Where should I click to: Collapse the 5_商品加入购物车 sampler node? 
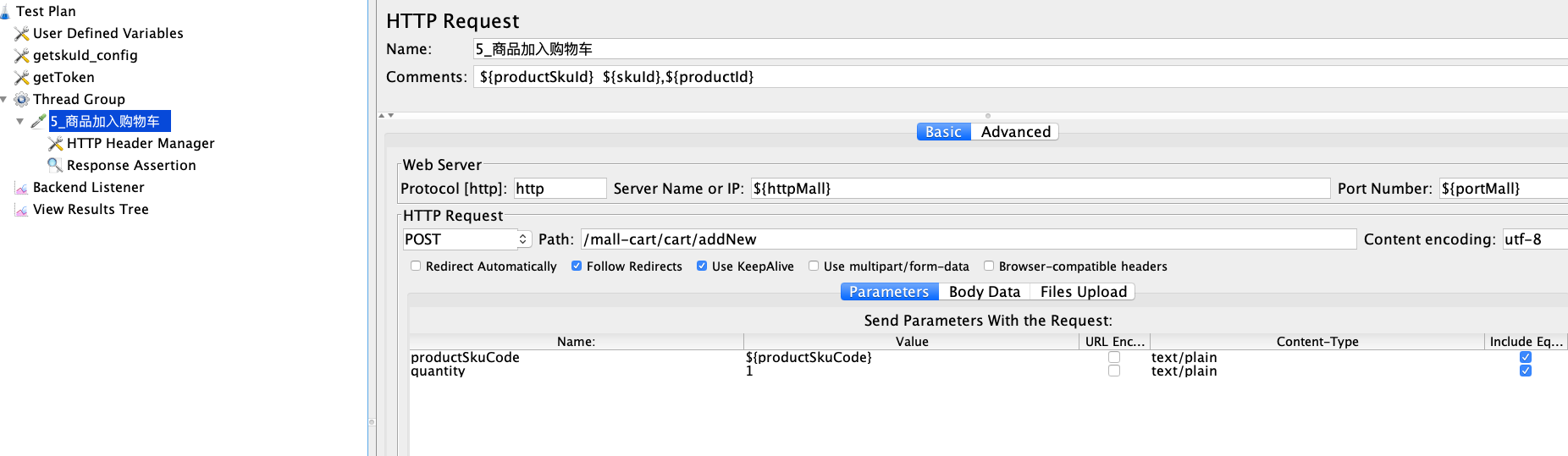pos(20,122)
